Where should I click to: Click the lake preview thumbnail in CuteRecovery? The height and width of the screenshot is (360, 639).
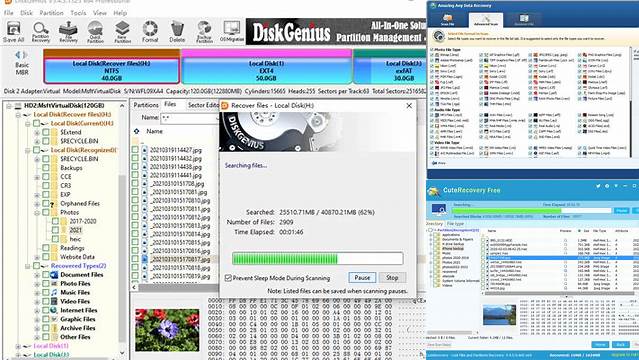pyautogui.click(x=499, y=314)
